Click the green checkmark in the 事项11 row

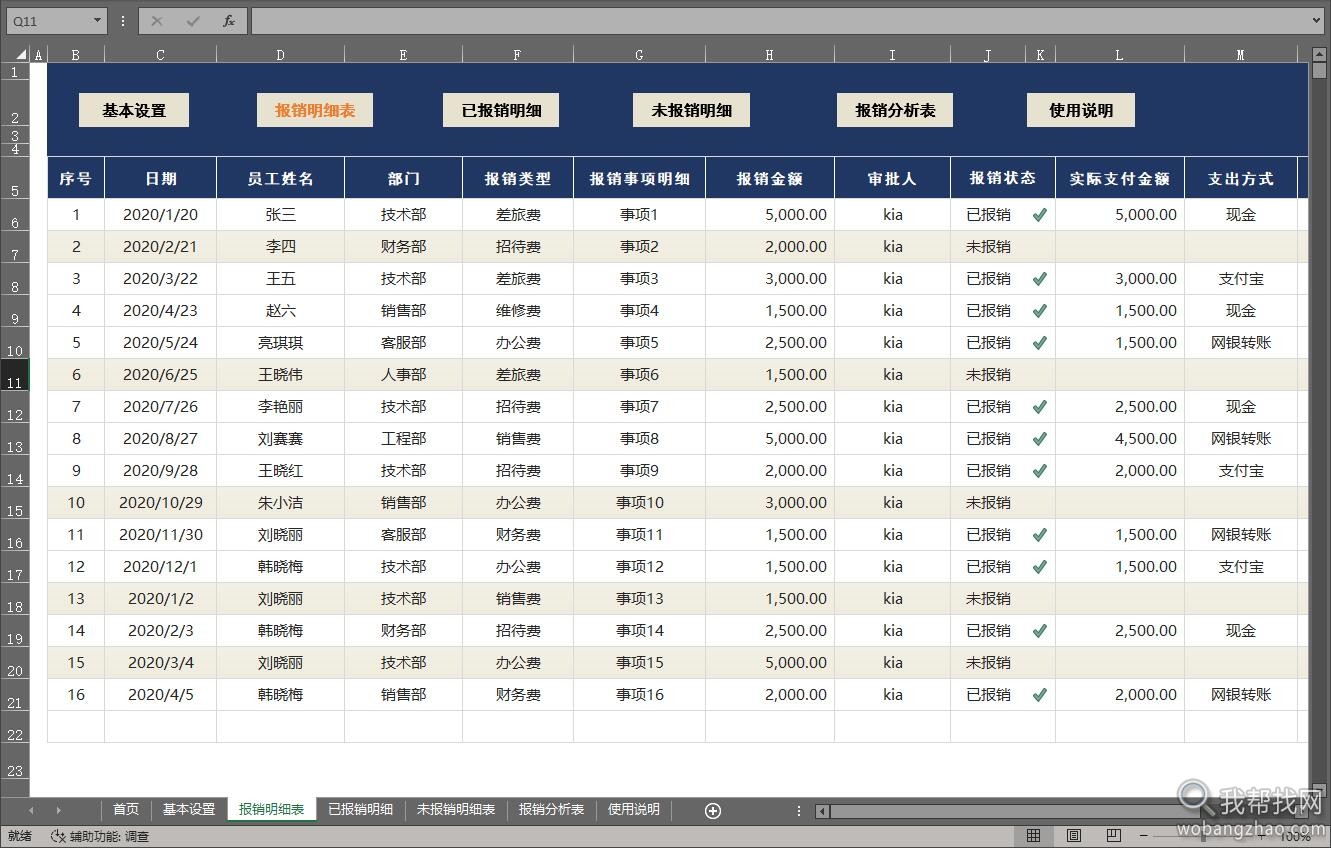click(x=1040, y=534)
